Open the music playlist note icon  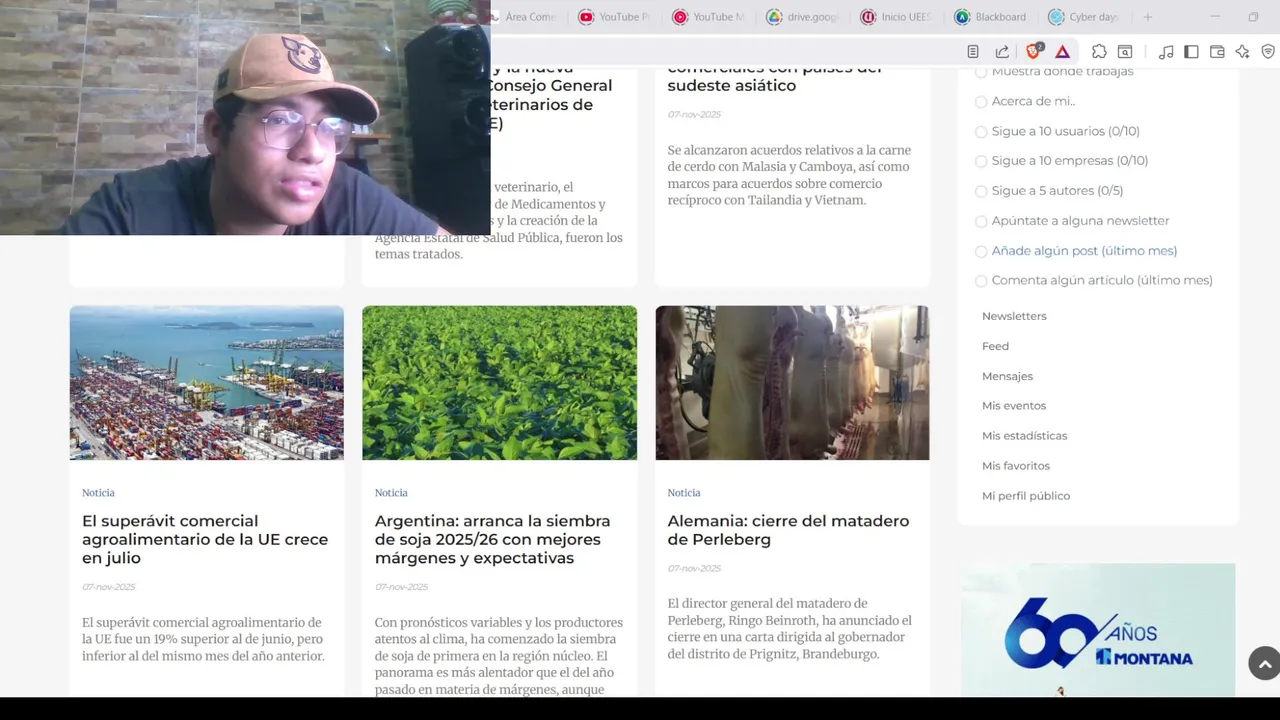click(x=1166, y=52)
